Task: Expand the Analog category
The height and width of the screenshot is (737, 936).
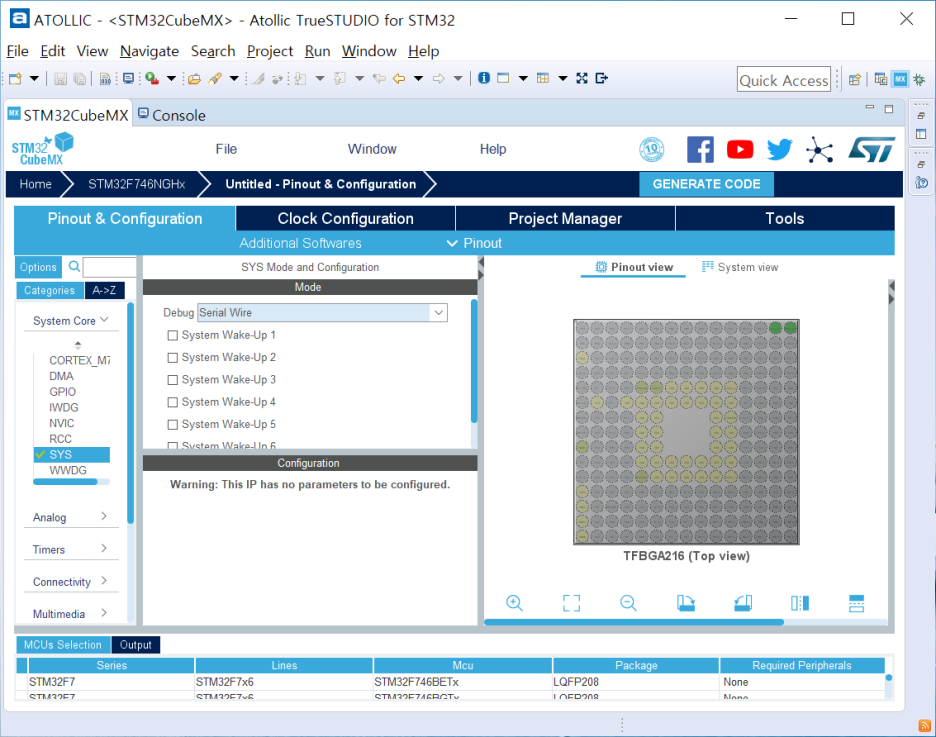Action: click(x=104, y=516)
